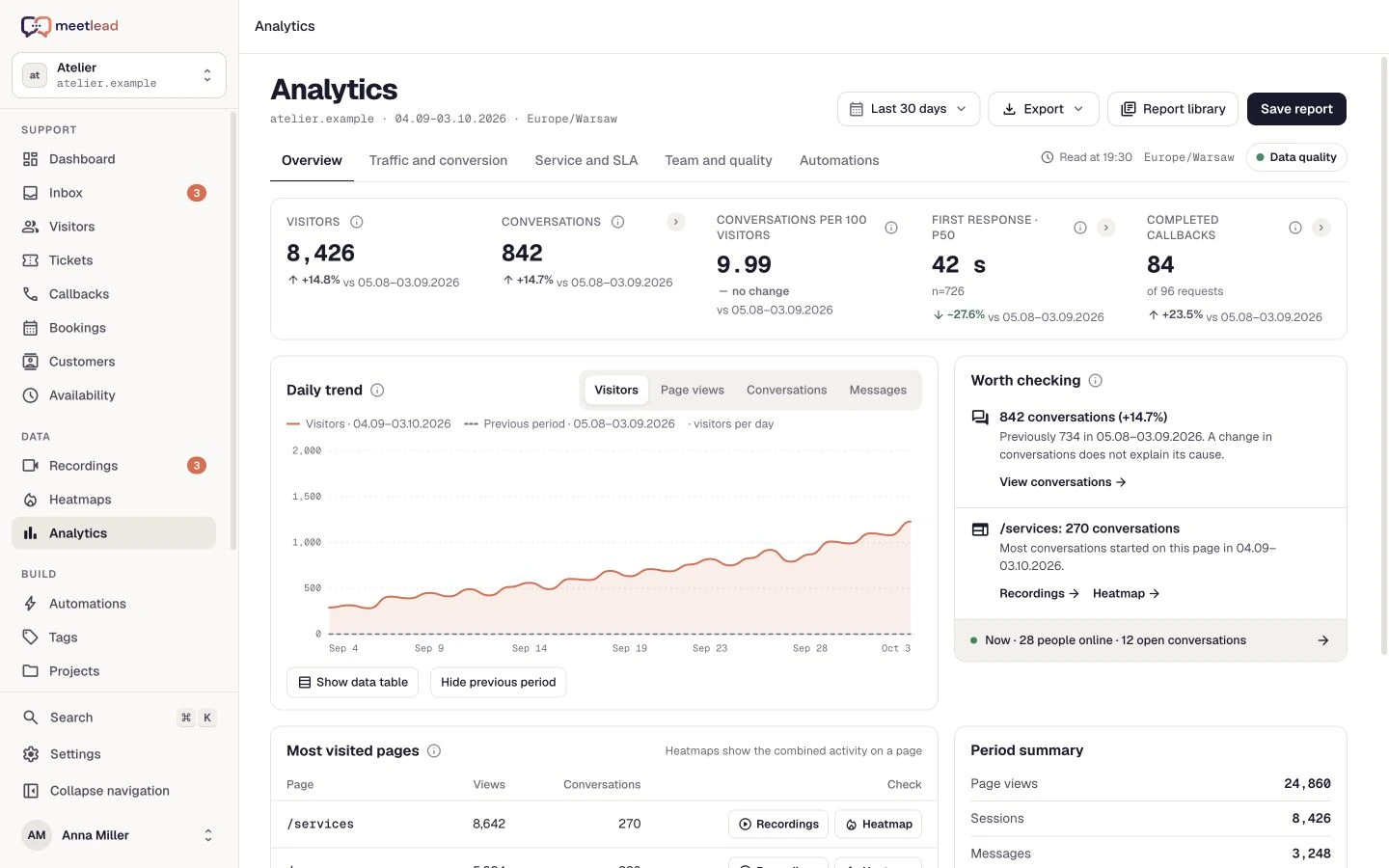Click the Visitors metric info icon
This screenshot has width=1389, height=868.
click(357, 222)
